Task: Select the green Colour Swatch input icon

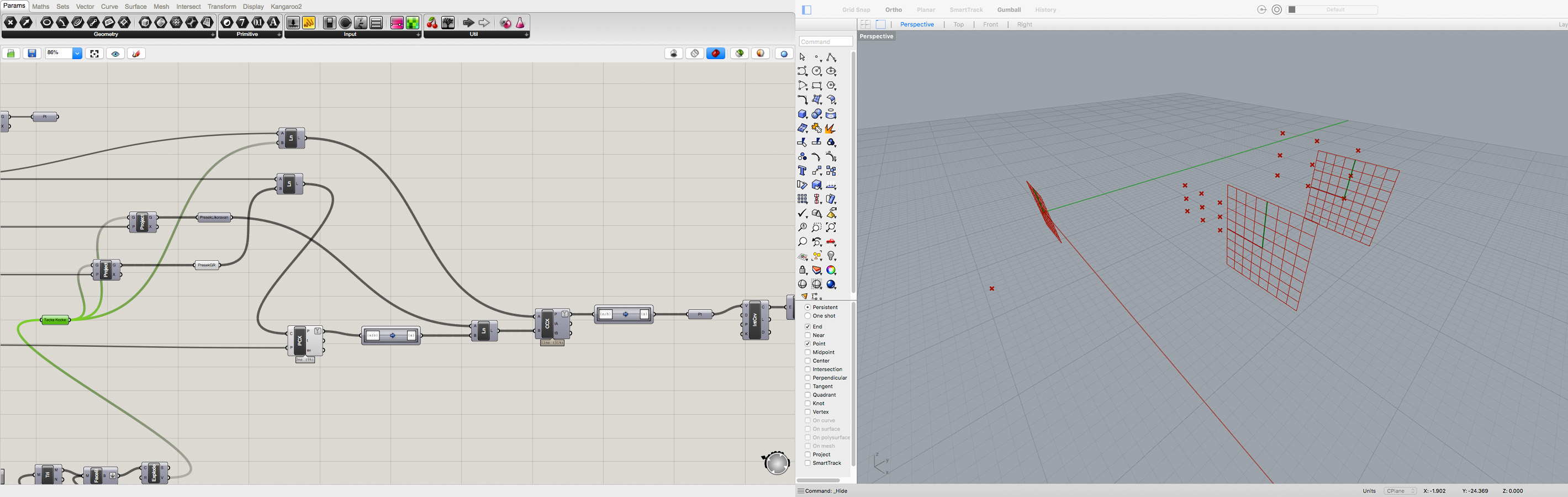Action: point(413,23)
